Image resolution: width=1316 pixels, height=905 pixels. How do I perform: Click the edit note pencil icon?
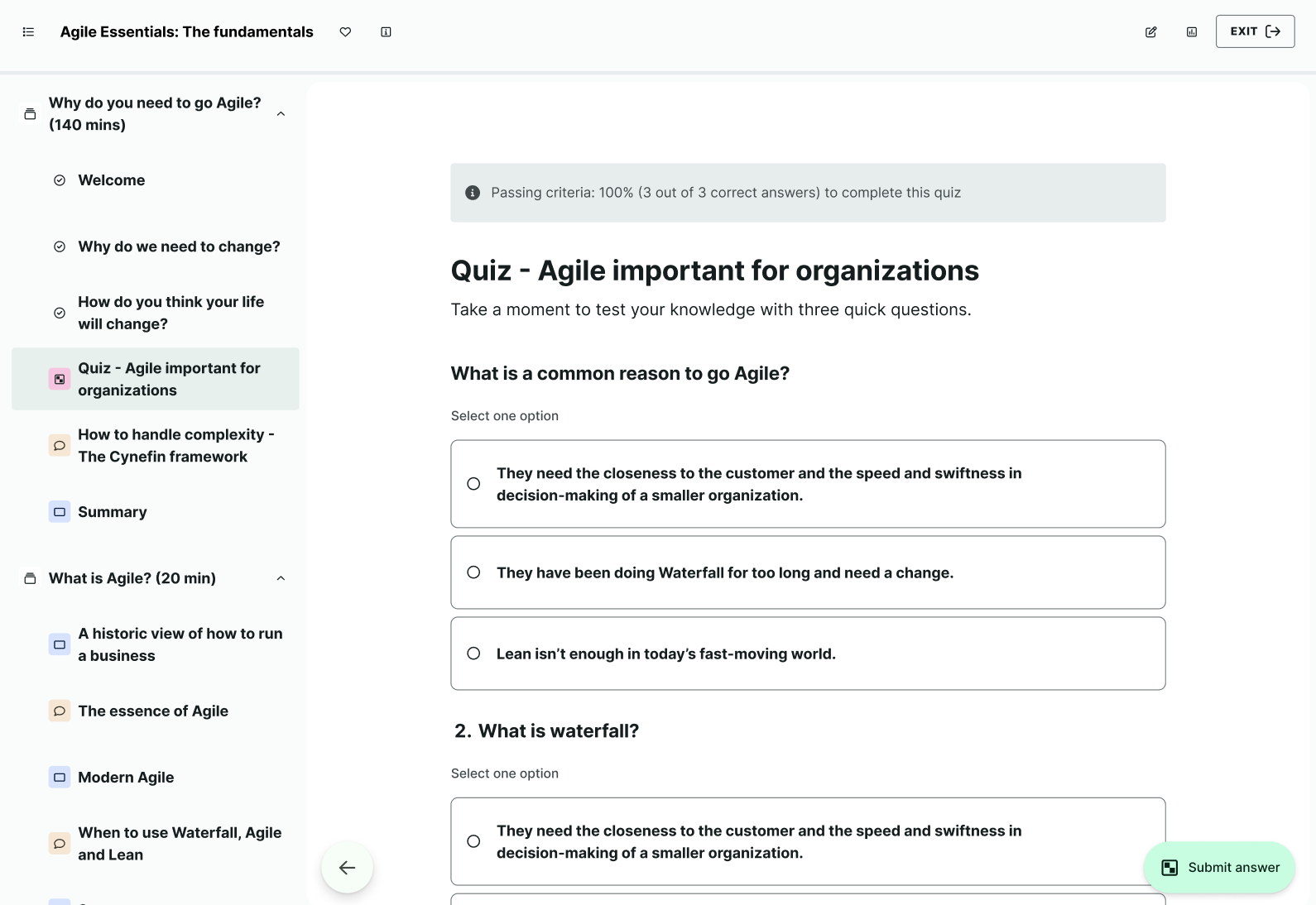point(1150,32)
